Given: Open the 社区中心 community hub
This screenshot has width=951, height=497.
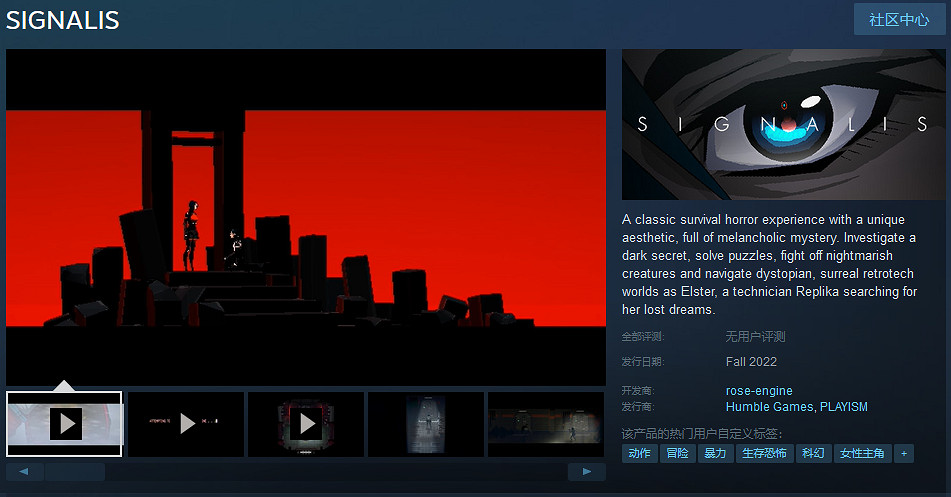Looking at the screenshot, I should [x=899, y=20].
